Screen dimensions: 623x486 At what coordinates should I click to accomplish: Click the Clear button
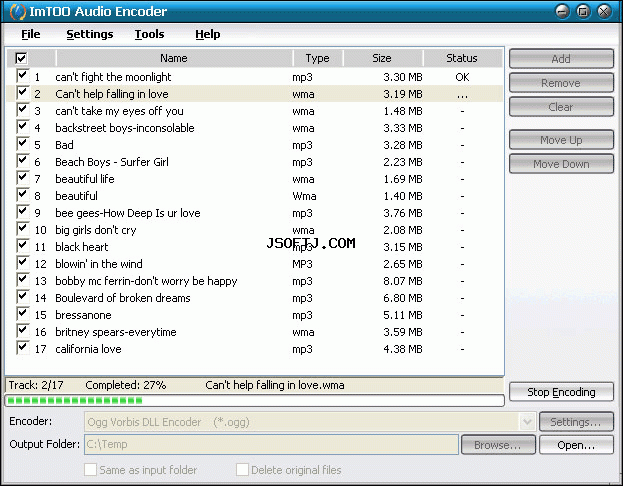point(561,107)
